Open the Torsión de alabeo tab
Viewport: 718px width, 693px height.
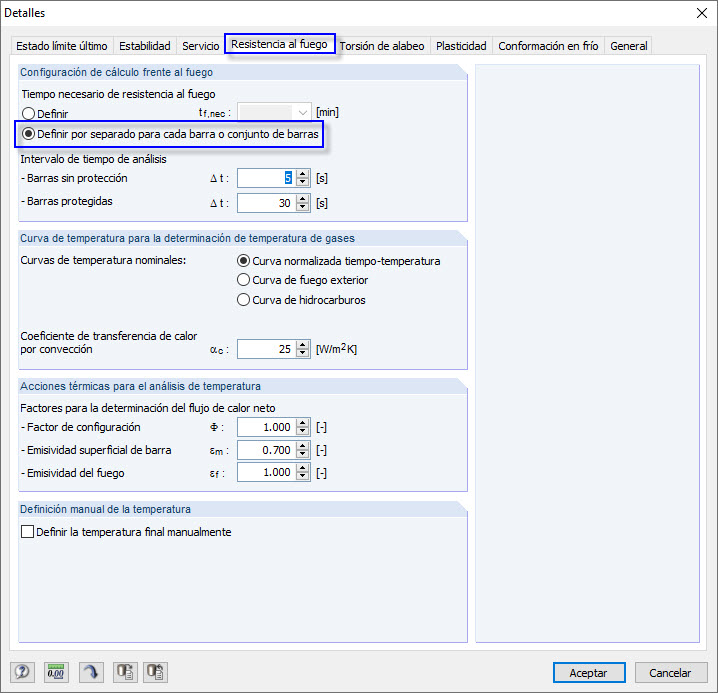point(382,46)
